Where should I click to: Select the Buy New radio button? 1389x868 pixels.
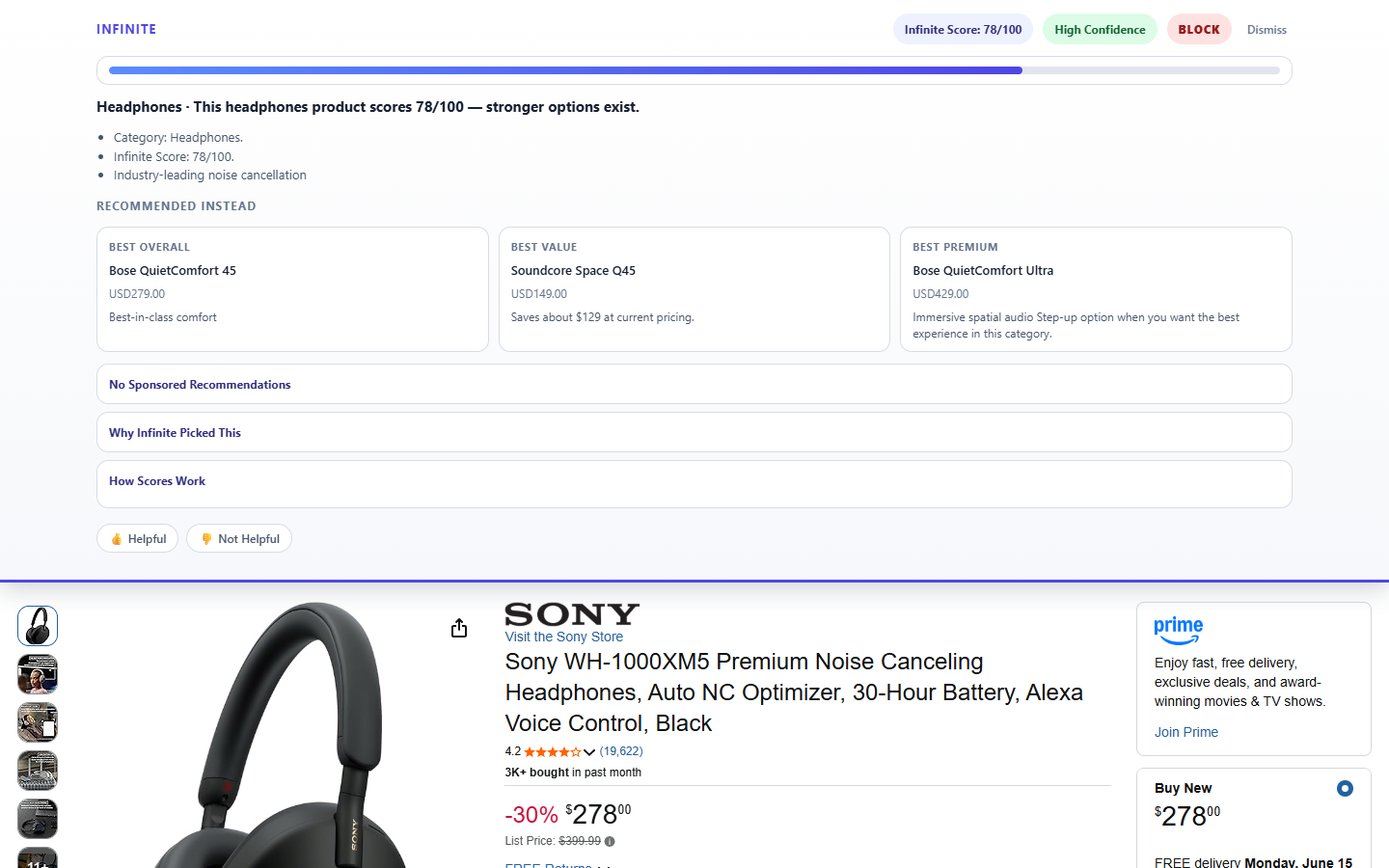[1345, 789]
